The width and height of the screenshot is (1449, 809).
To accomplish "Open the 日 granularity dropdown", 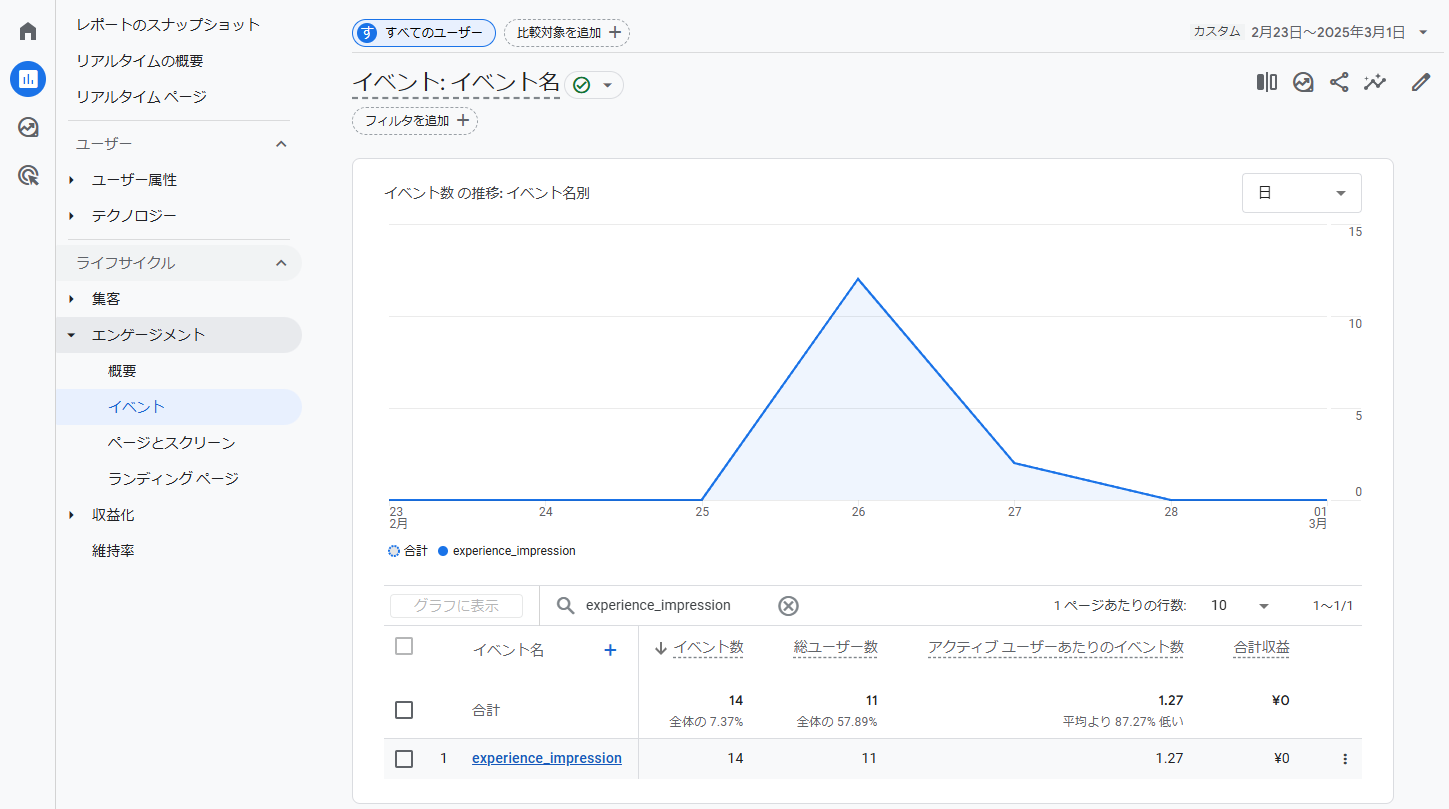I will pos(1302,193).
